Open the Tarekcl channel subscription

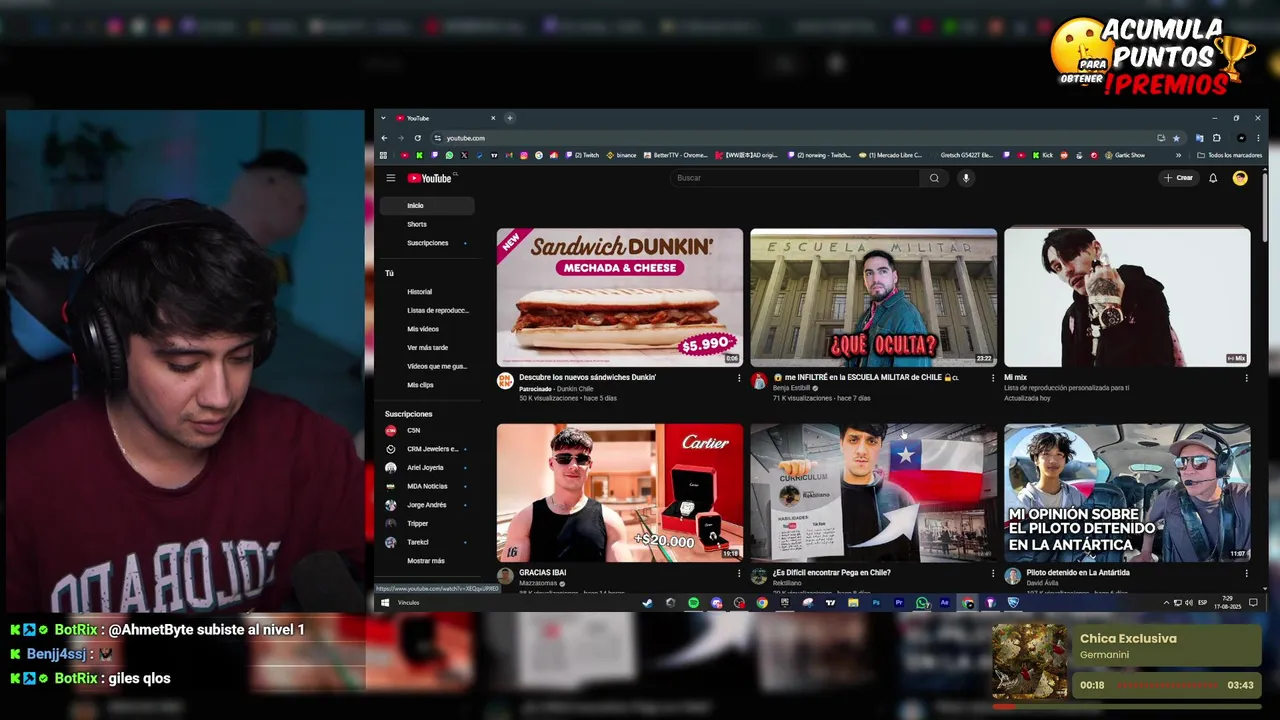(427, 542)
